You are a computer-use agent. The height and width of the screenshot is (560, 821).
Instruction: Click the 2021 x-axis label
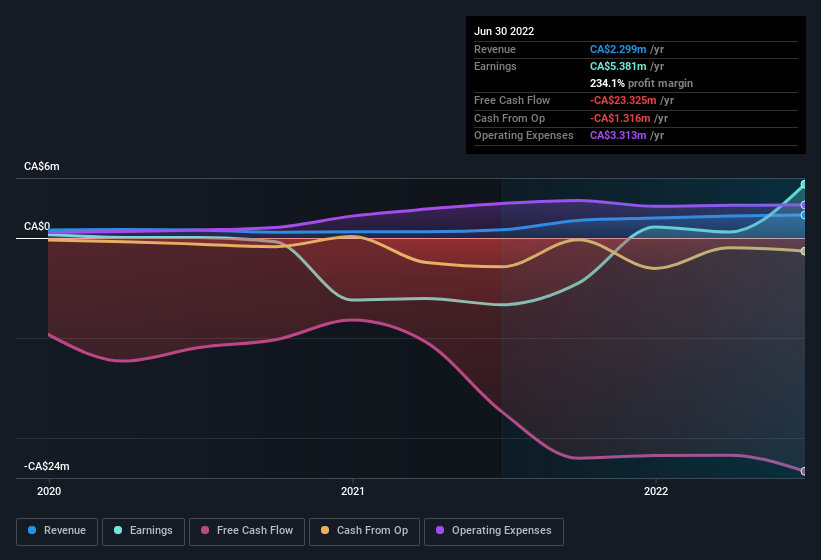[x=353, y=491]
